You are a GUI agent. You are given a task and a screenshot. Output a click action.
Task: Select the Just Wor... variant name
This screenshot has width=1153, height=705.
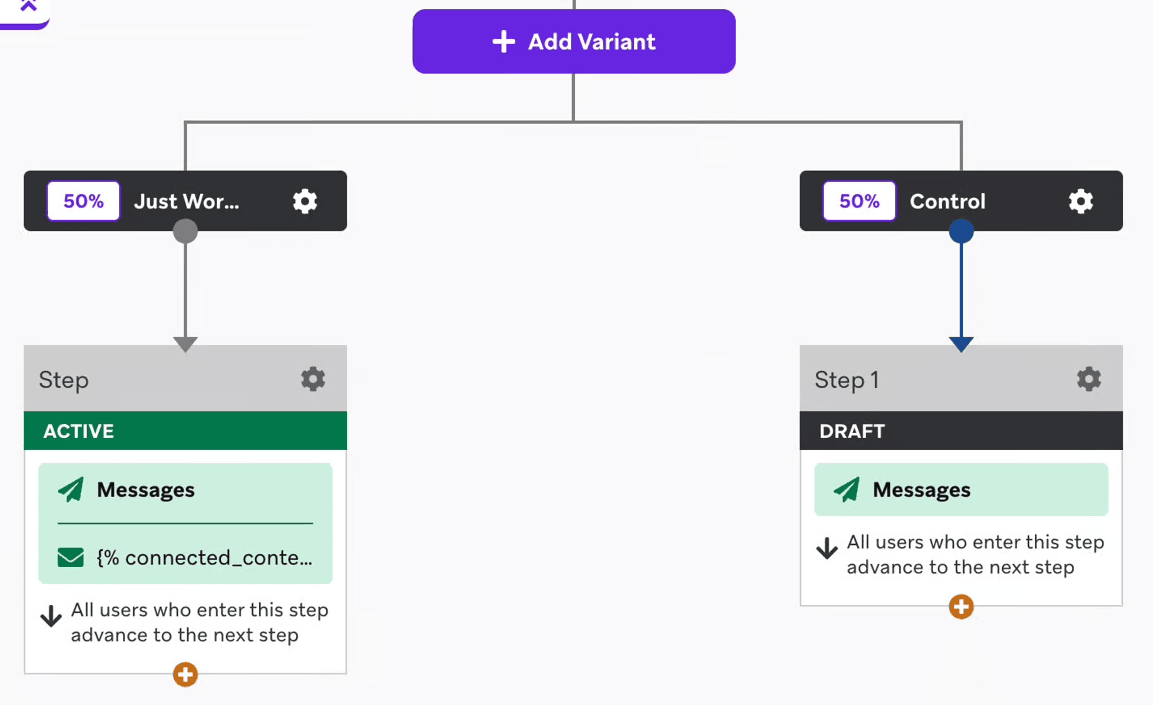coord(187,201)
